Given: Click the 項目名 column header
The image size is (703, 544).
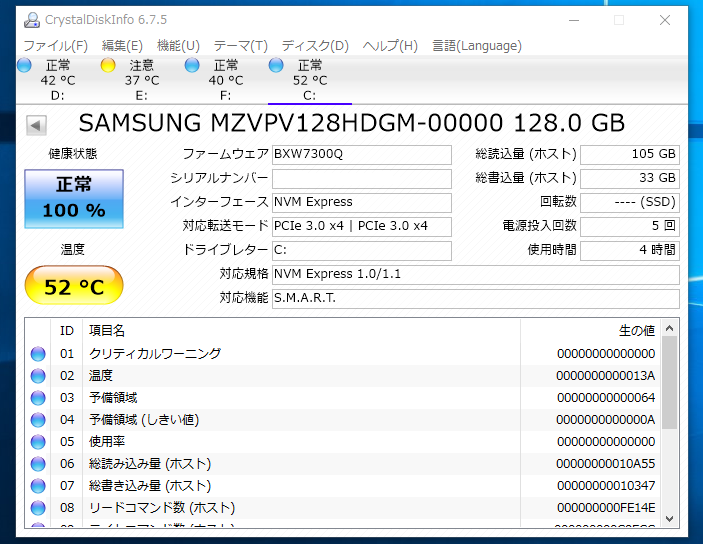Looking at the screenshot, I should [x=301, y=331].
